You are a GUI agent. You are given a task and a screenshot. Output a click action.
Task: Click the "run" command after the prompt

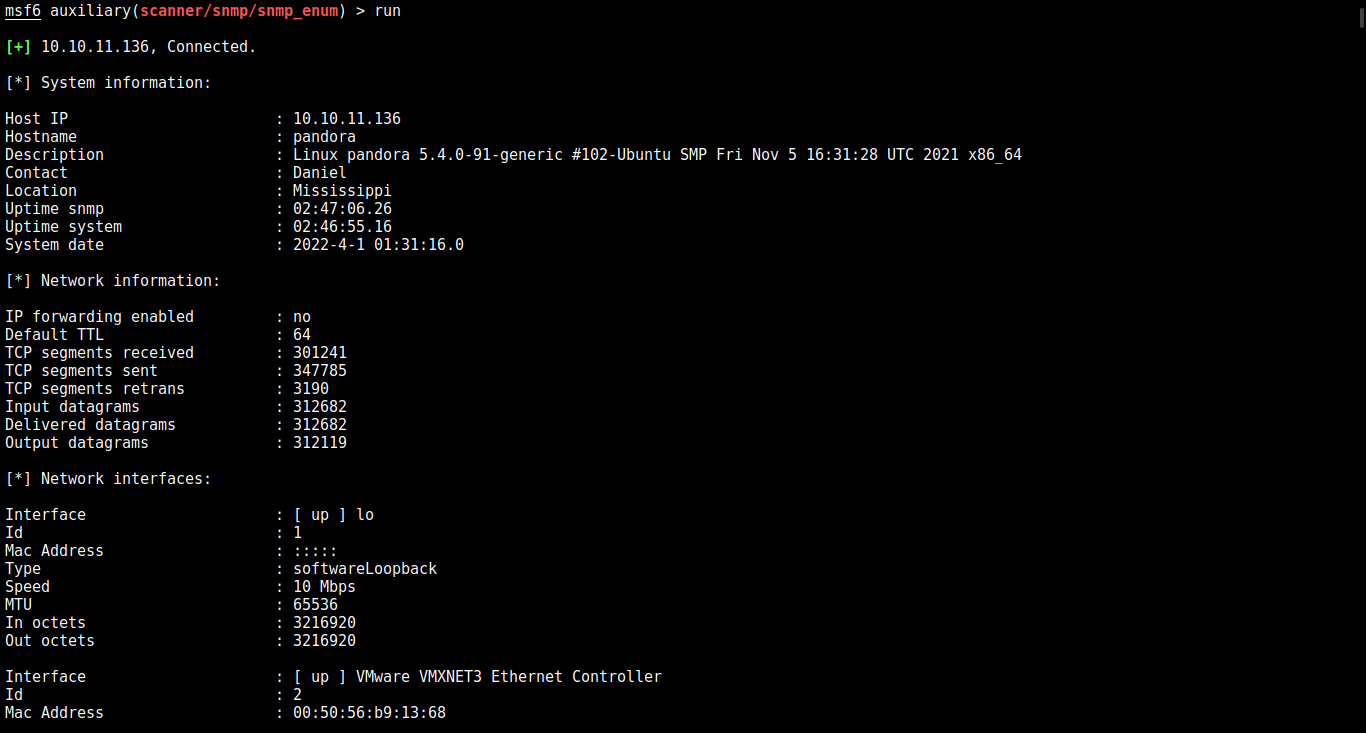tap(387, 11)
